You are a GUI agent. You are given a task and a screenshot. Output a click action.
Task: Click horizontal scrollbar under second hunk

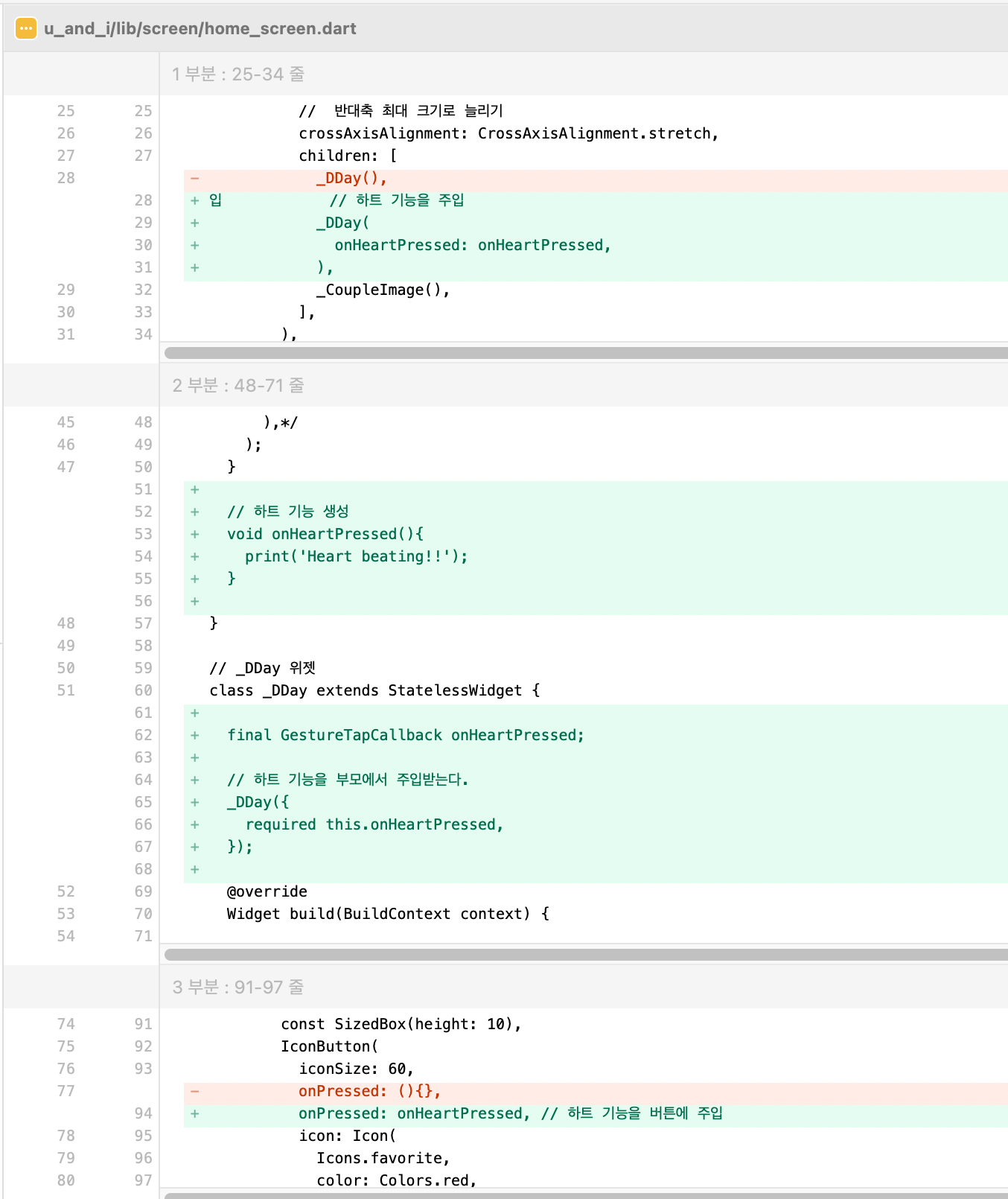point(586,955)
